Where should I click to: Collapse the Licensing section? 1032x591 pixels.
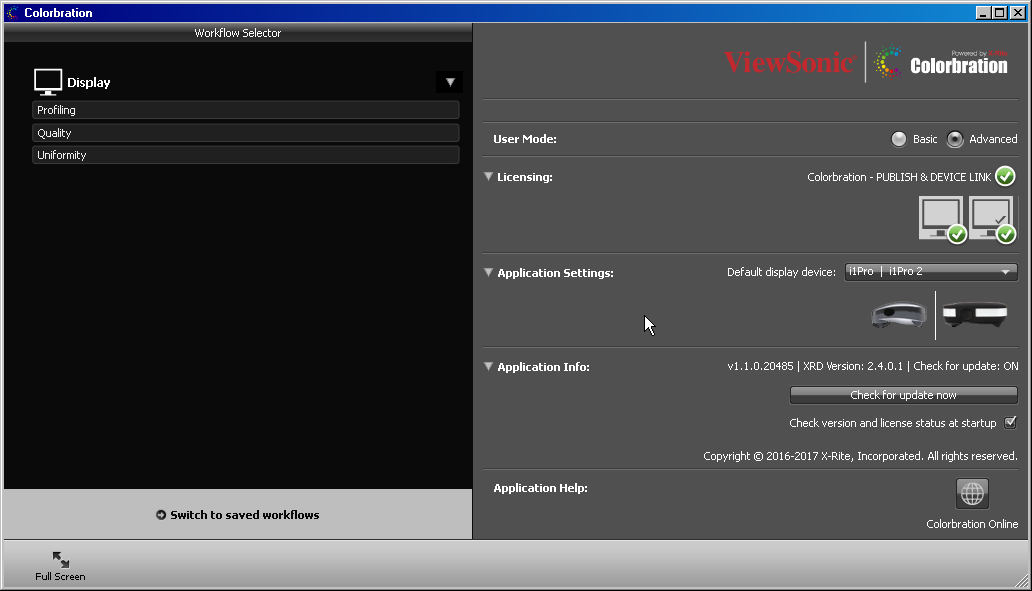click(488, 176)
